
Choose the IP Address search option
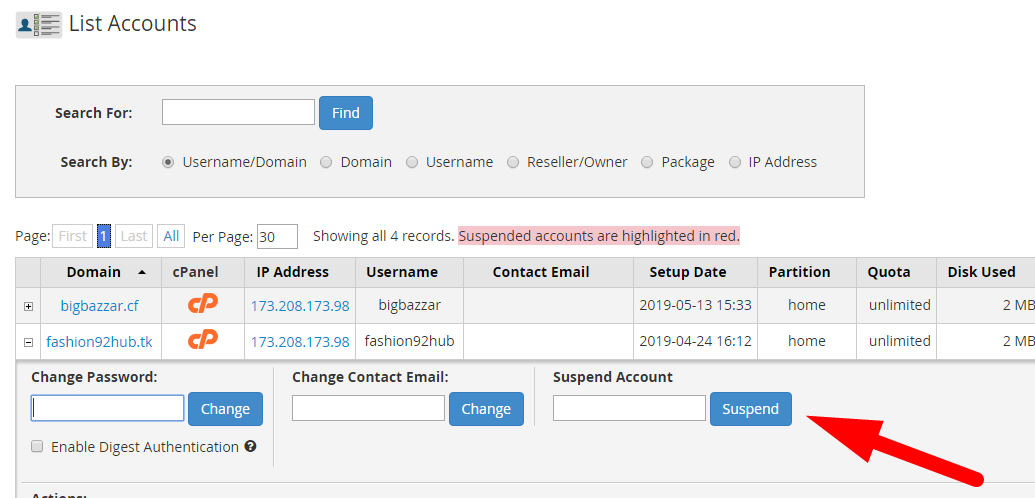pyautogui.click(x=735, y=162)
